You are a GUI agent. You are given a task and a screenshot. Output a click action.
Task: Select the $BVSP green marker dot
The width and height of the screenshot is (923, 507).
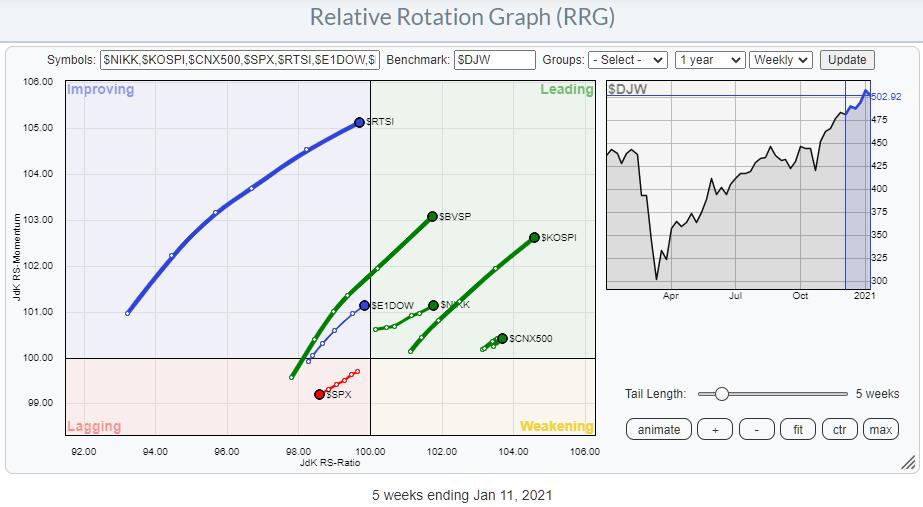click(x=432, y=216)
